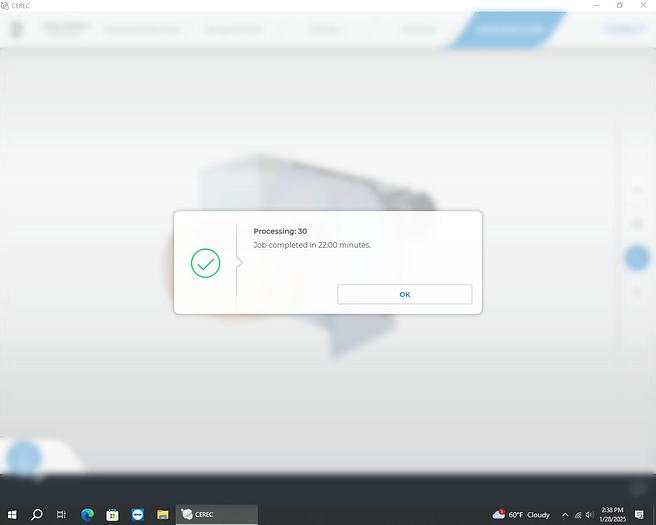
Task: Open the clock showing 2:38 PM
Action: [612, 514]
